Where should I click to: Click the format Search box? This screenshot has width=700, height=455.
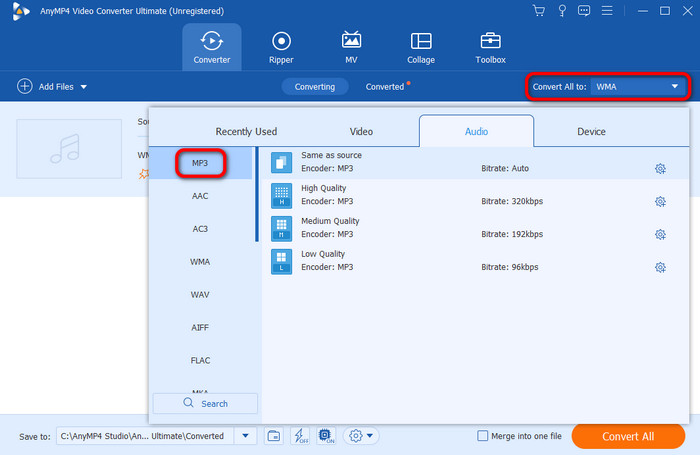[x=205, y=404]
